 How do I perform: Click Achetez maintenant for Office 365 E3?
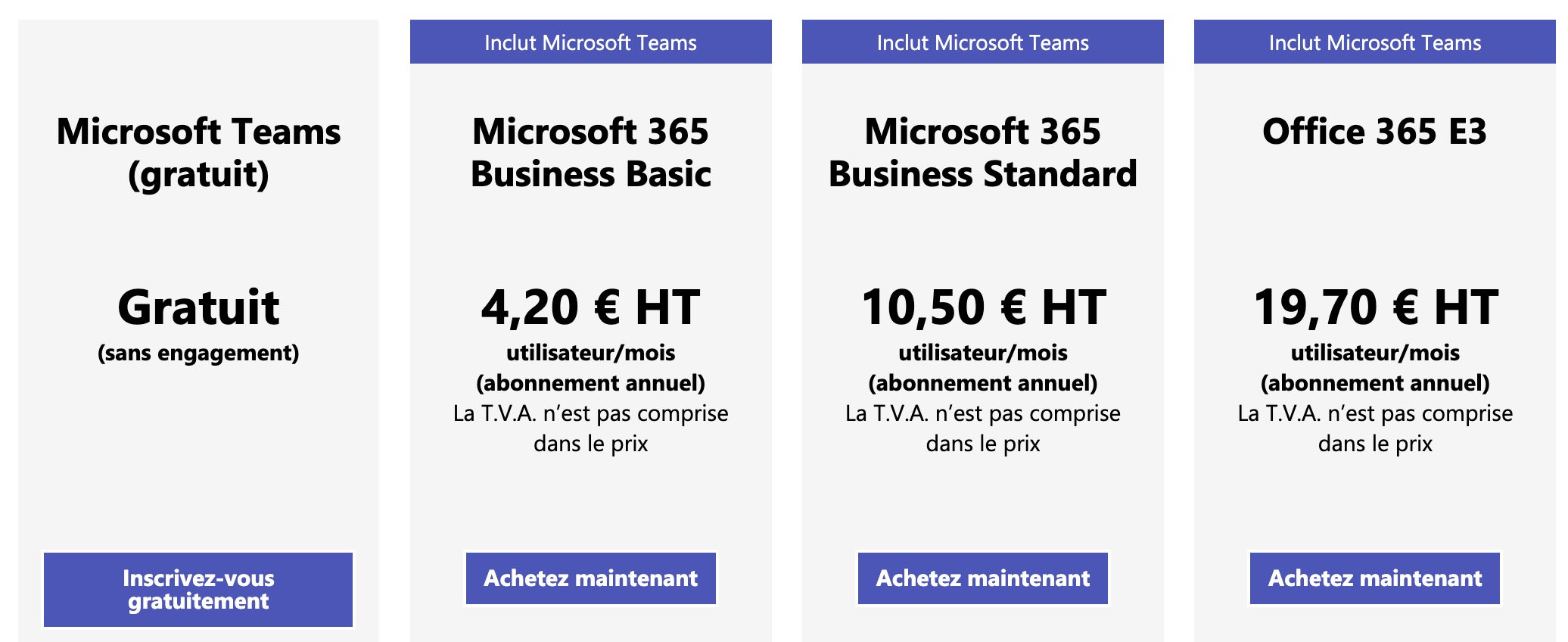[x=1374, y=578]
